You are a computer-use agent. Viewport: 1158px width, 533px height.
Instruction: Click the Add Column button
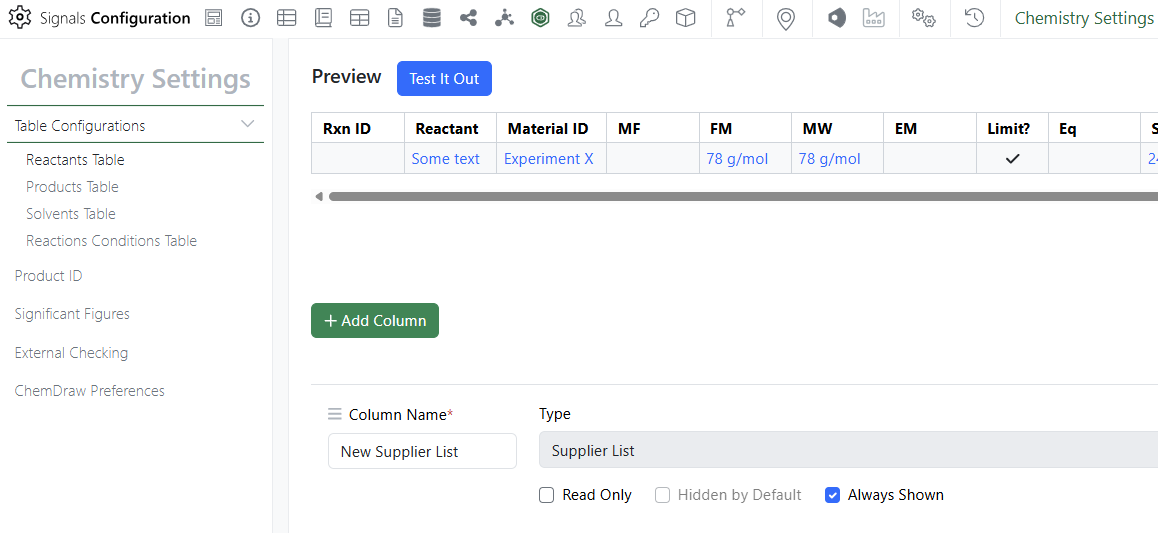375,321
